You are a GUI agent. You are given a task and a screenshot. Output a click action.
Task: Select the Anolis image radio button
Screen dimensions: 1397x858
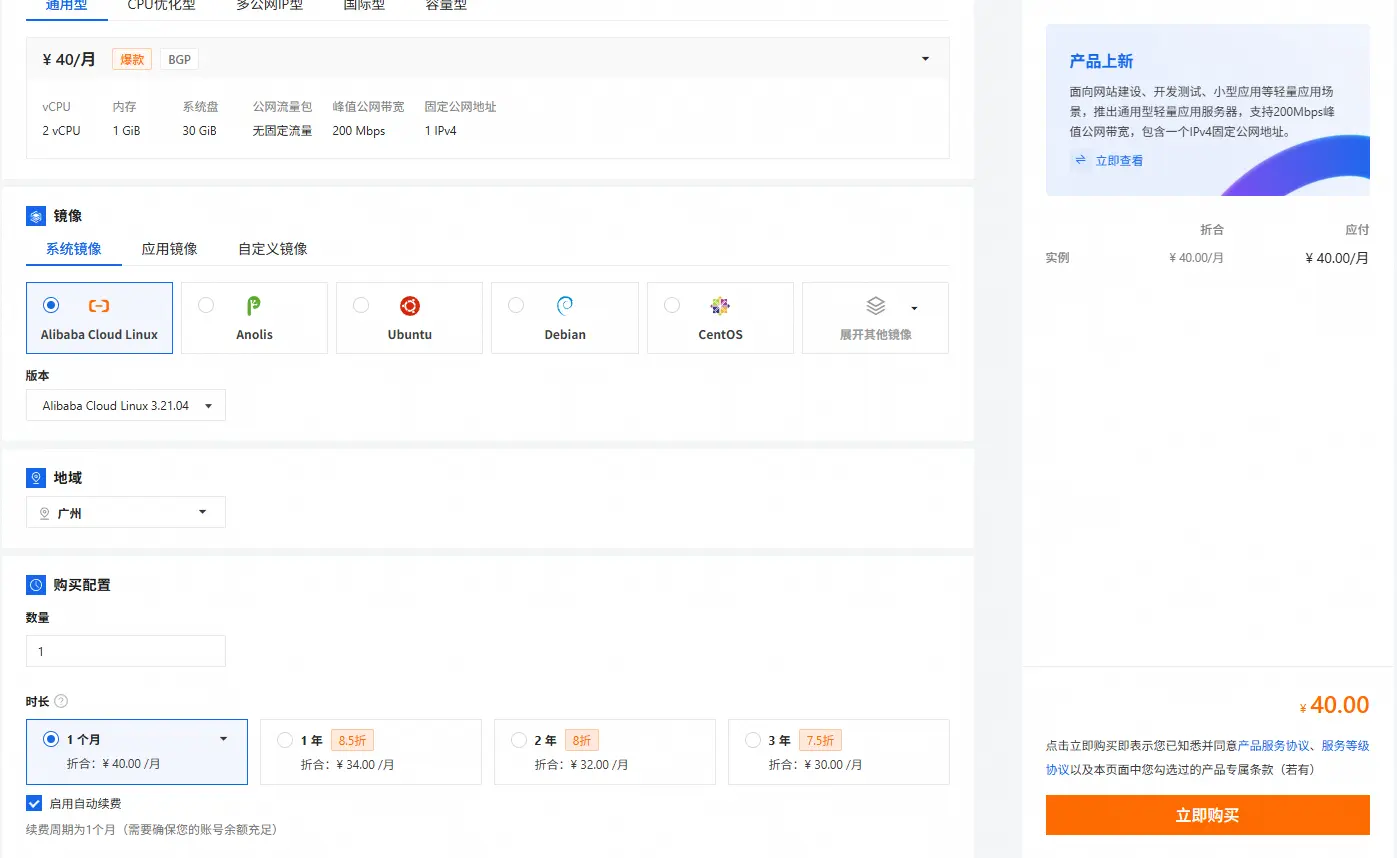(206, 305)
